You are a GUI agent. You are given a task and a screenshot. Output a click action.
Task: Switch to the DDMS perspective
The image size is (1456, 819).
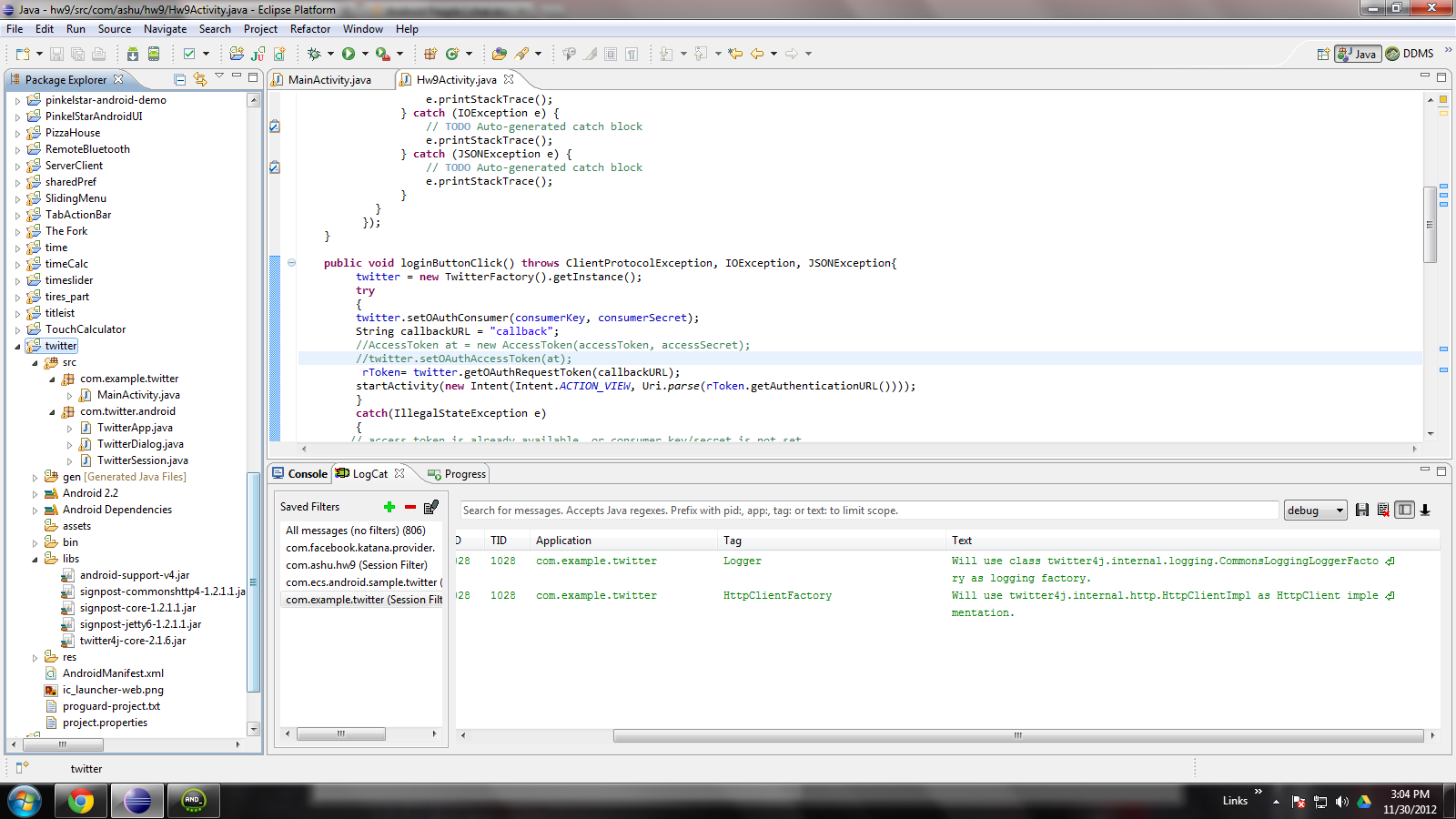[1410, 54]
